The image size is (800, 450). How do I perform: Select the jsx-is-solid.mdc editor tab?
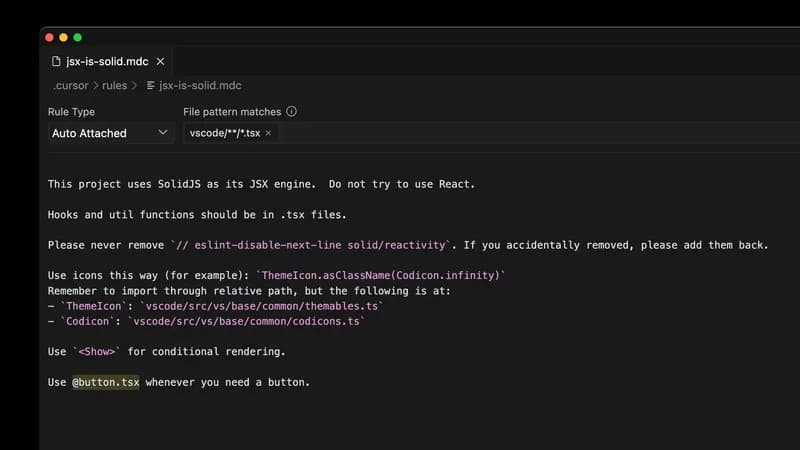click(x=108, y=62)
